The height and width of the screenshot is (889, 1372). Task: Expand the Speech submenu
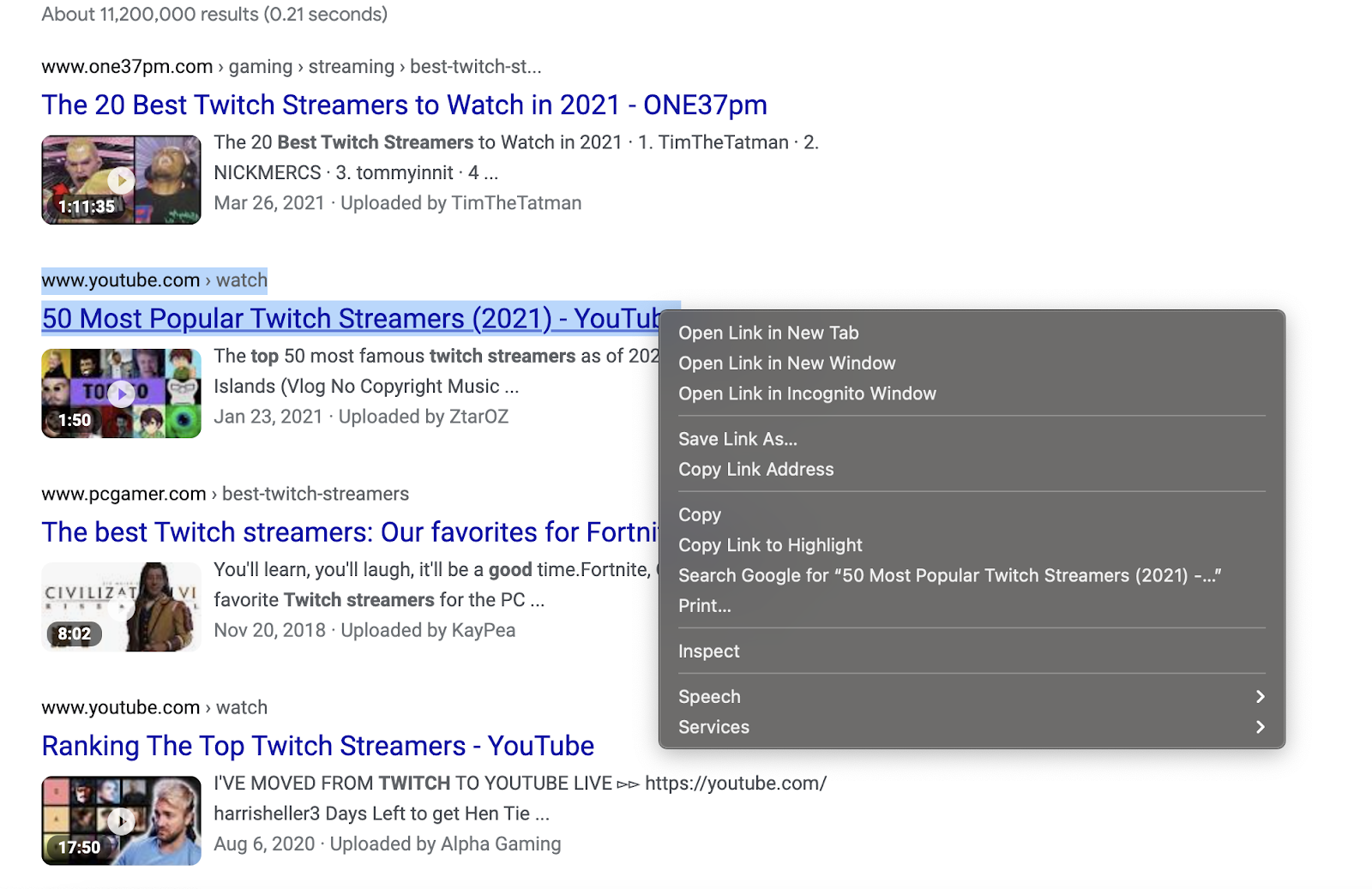tap(972, 697)
